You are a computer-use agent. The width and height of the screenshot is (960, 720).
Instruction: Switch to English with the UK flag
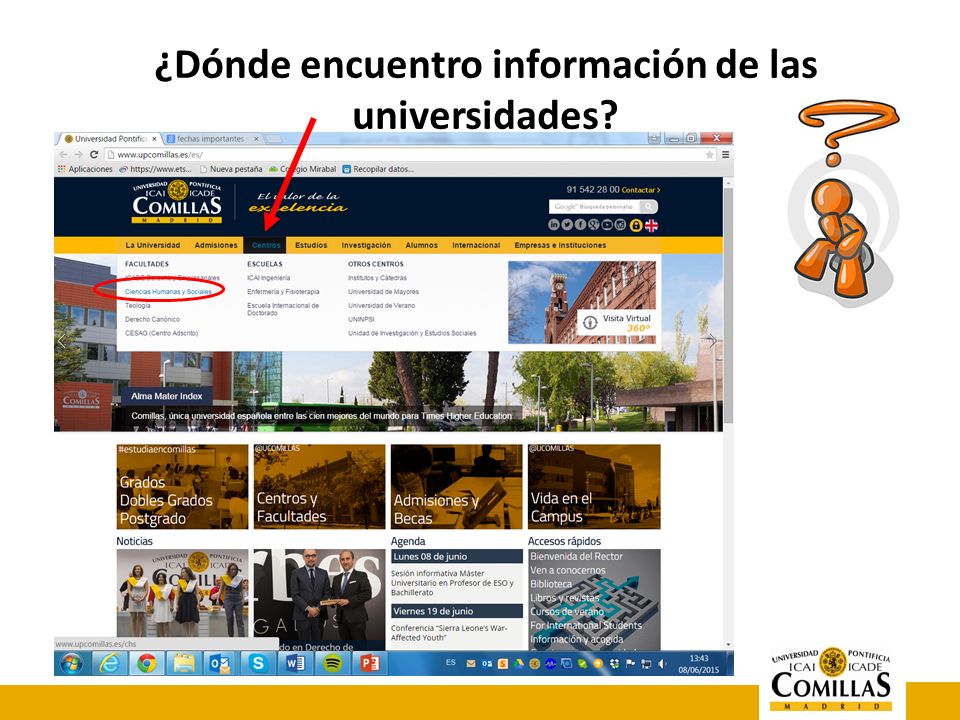(x=651, y=225)
